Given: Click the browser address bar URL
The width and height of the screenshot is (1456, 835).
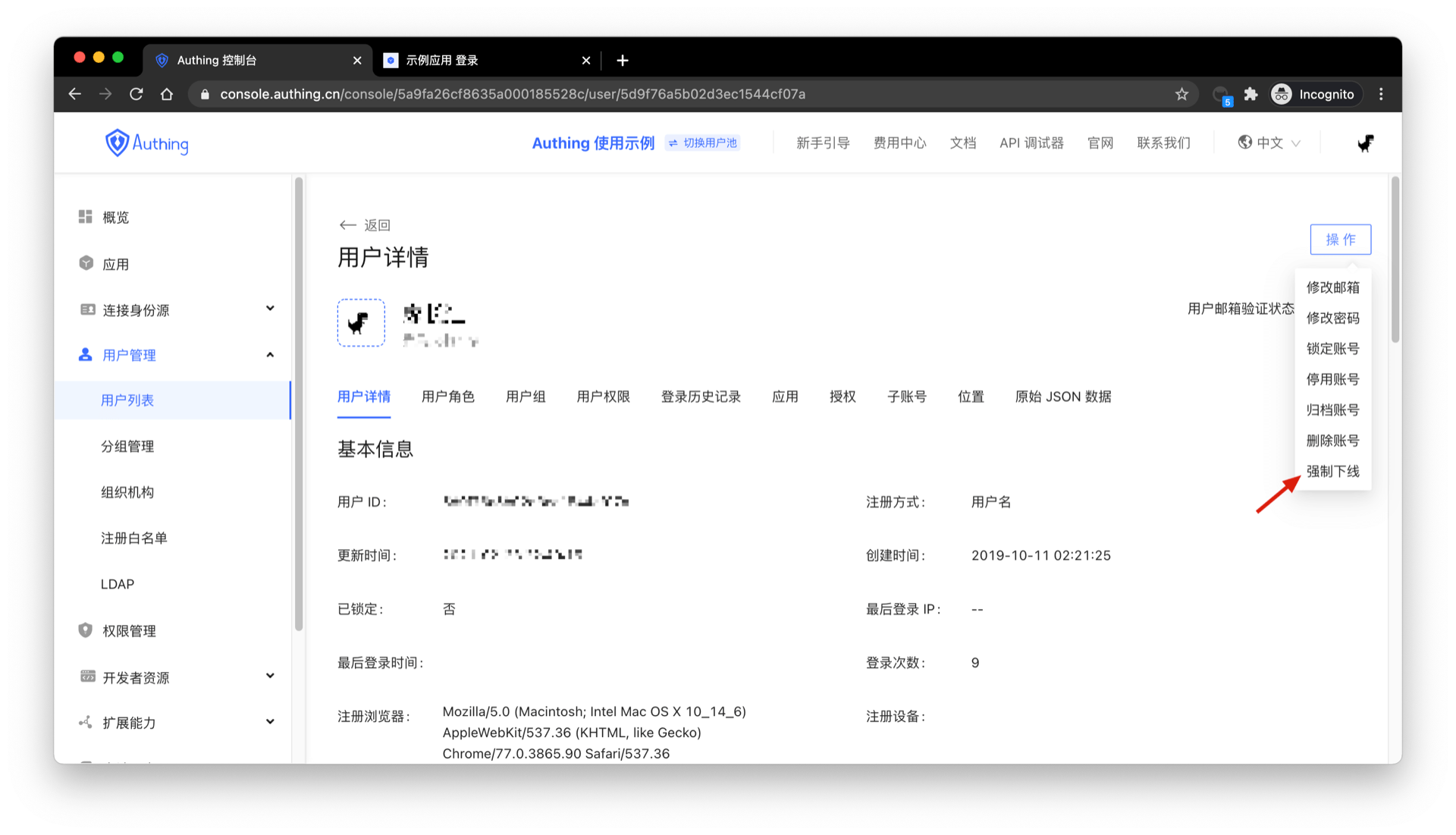Looking at the screenshot, I should pos(512,94).
